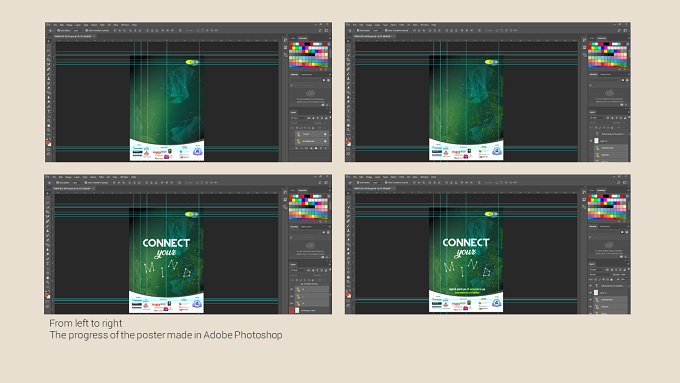Toggle Auto-Select checkbox in top-left screenshot

click(58, 30)
